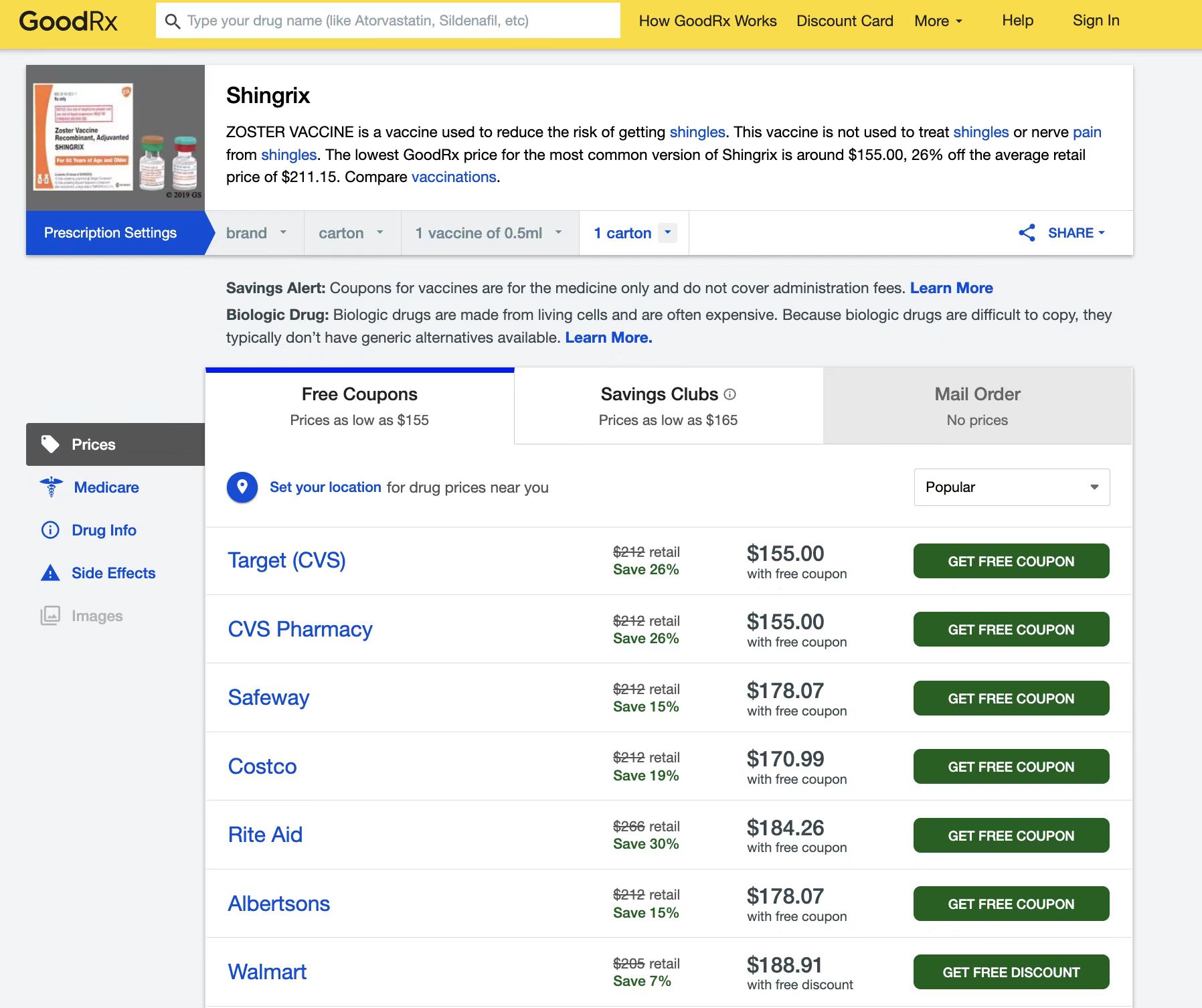Open the 1 carton quantity dropdown
Screen dimensions: 1202x1008
[667, 232]
